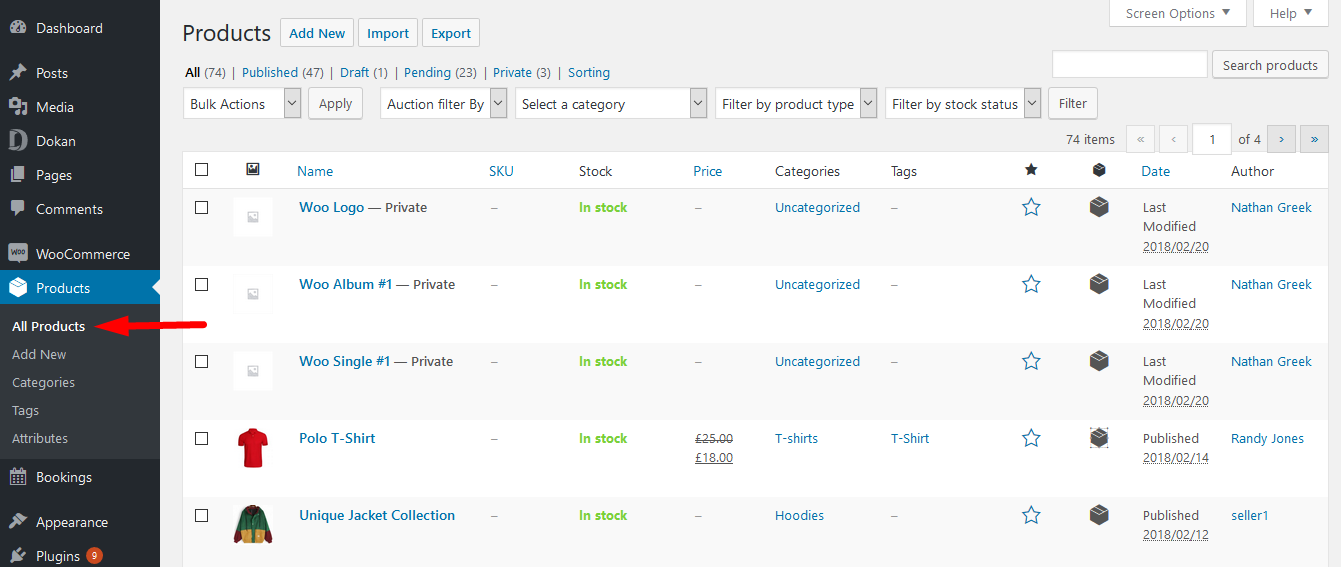
Task: Click the Comments speech bubble icon
Action: tap(18, 209)
